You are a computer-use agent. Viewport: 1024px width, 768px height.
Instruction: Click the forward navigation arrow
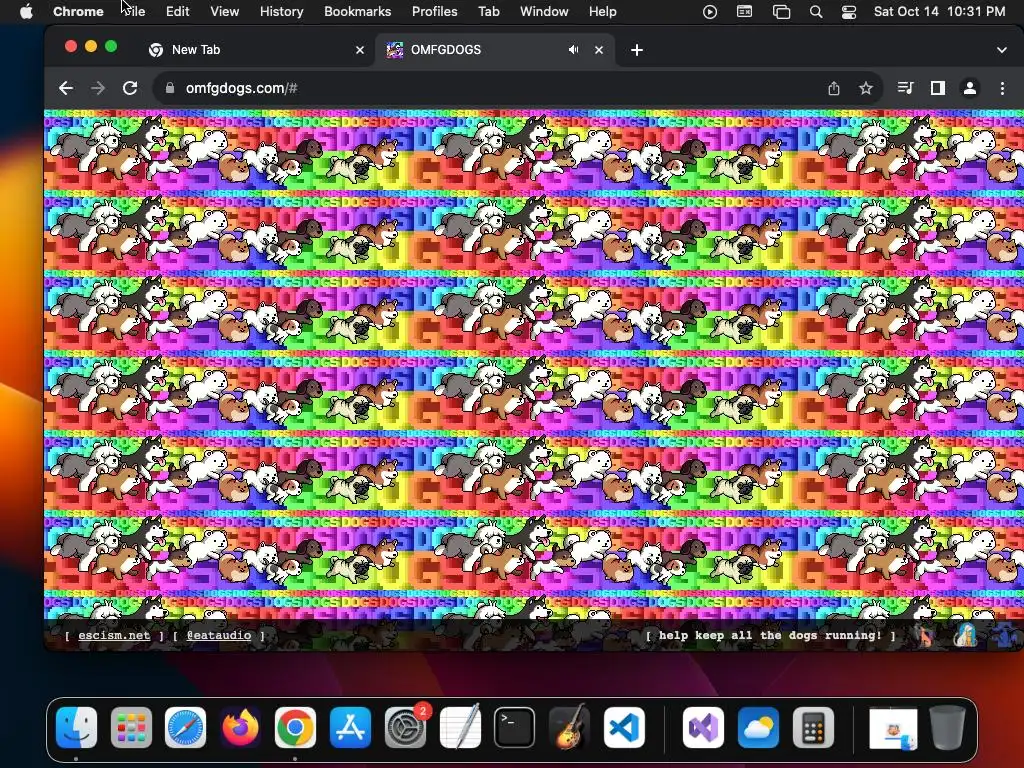[x=98, y=88]
